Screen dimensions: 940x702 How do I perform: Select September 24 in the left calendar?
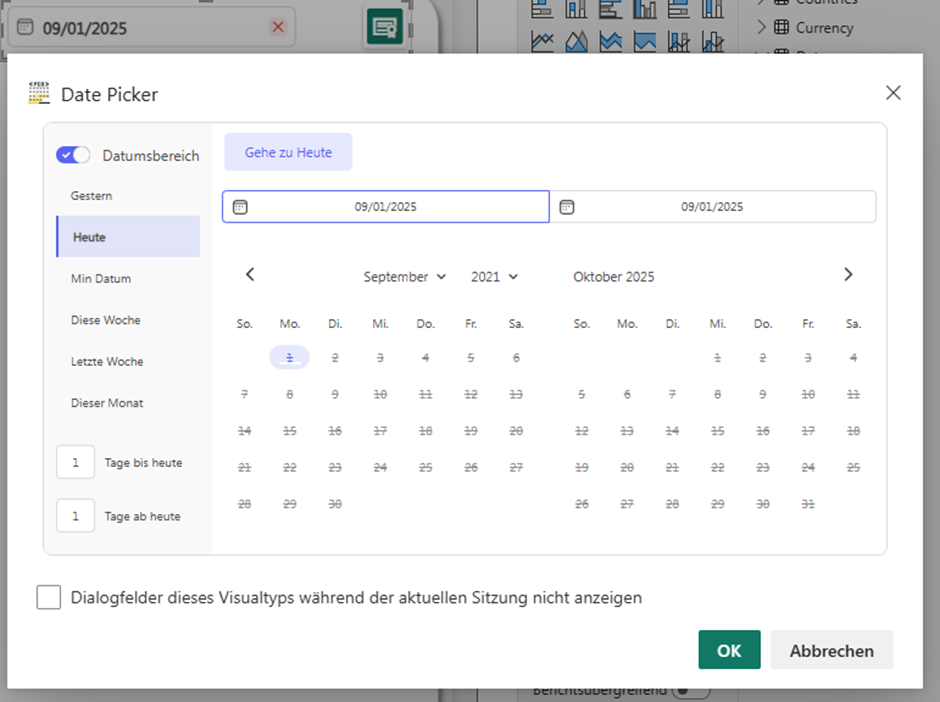380,468
